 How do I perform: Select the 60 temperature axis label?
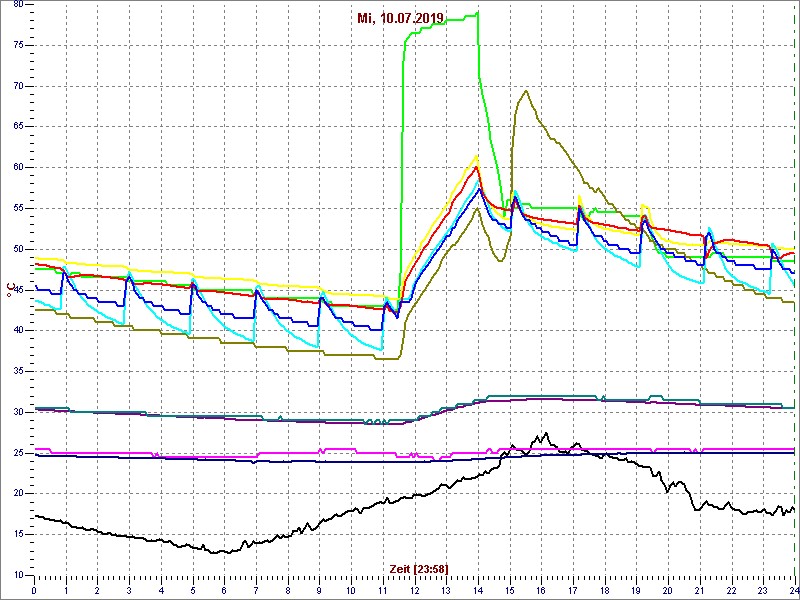[x=17, y=167]
